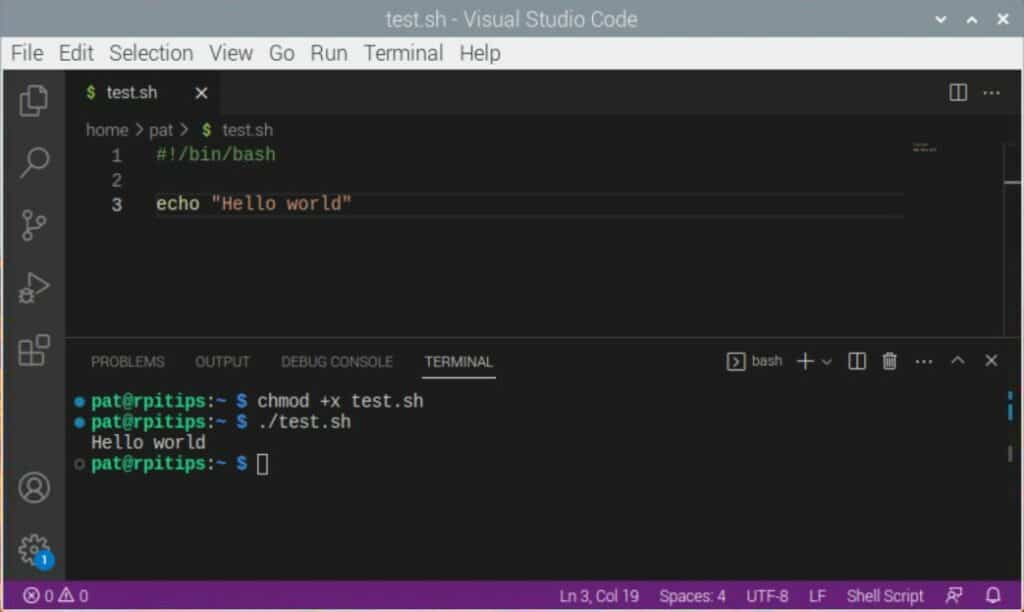Click the Hello world terminal output

coord(148,443)
